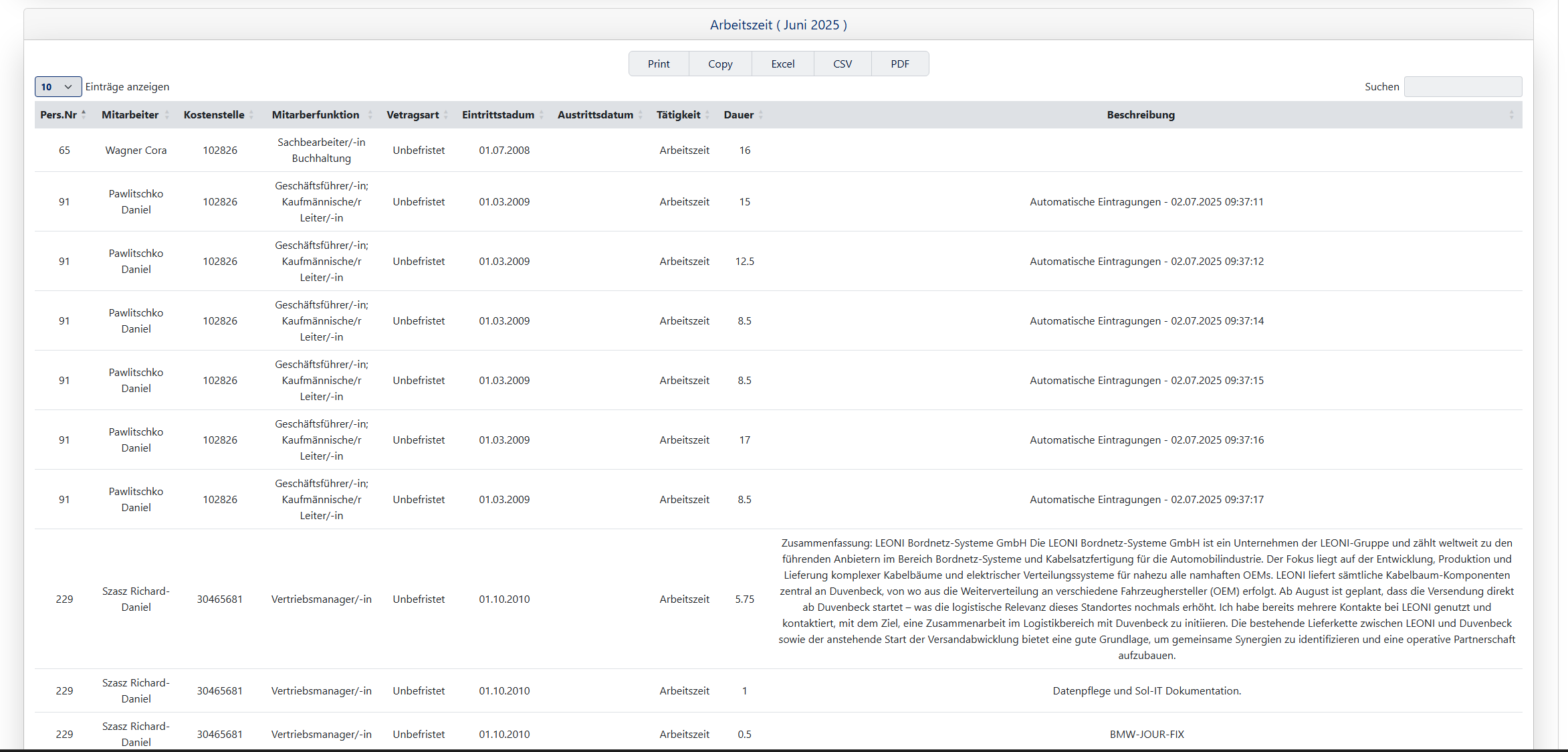Export the table to Excel
1568x752 pixels.
782,64
